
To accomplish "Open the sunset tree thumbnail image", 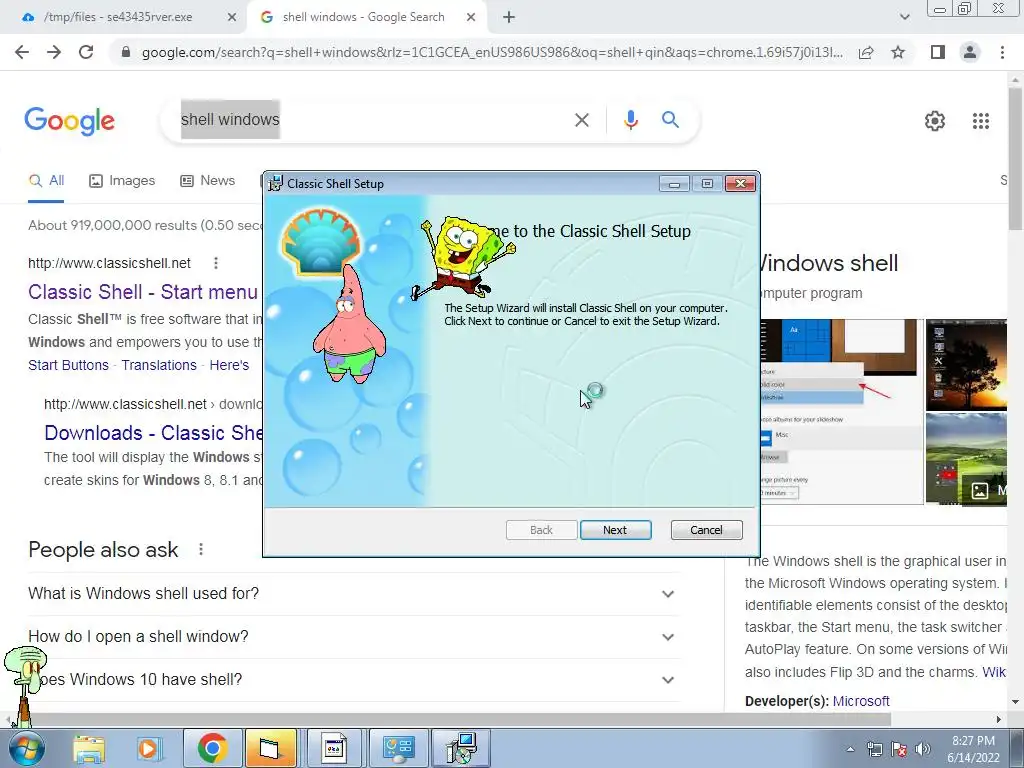I will (966, 364).
